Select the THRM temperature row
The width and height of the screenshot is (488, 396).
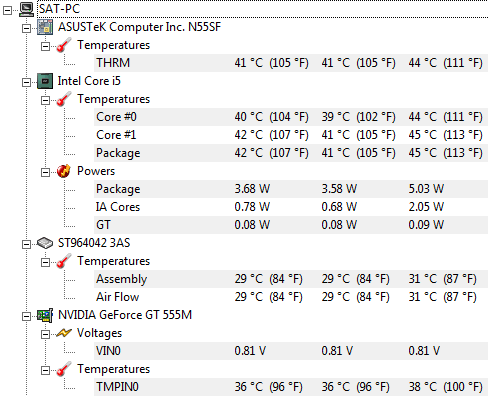[291, 63]
